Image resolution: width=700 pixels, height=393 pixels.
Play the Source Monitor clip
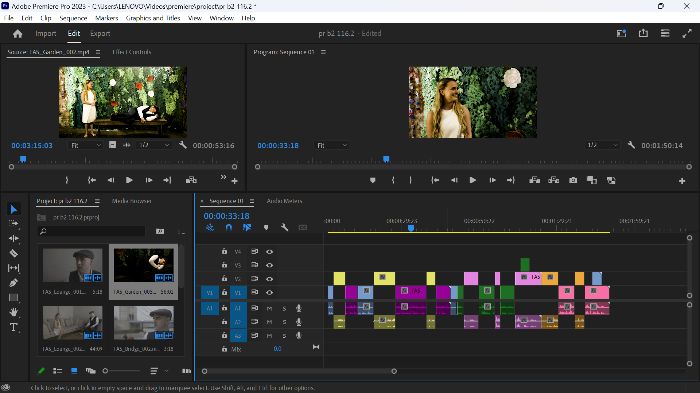tap(129, 180)
